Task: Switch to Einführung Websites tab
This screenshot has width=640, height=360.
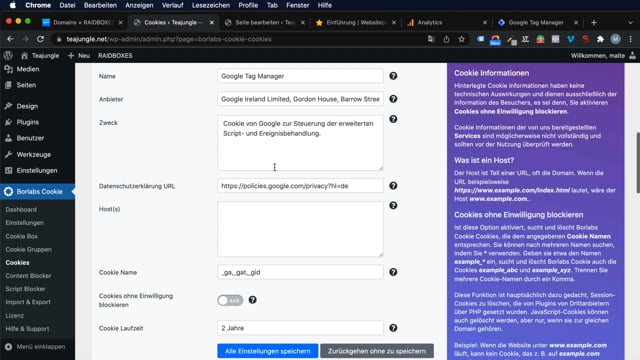Action: point(356,22)
